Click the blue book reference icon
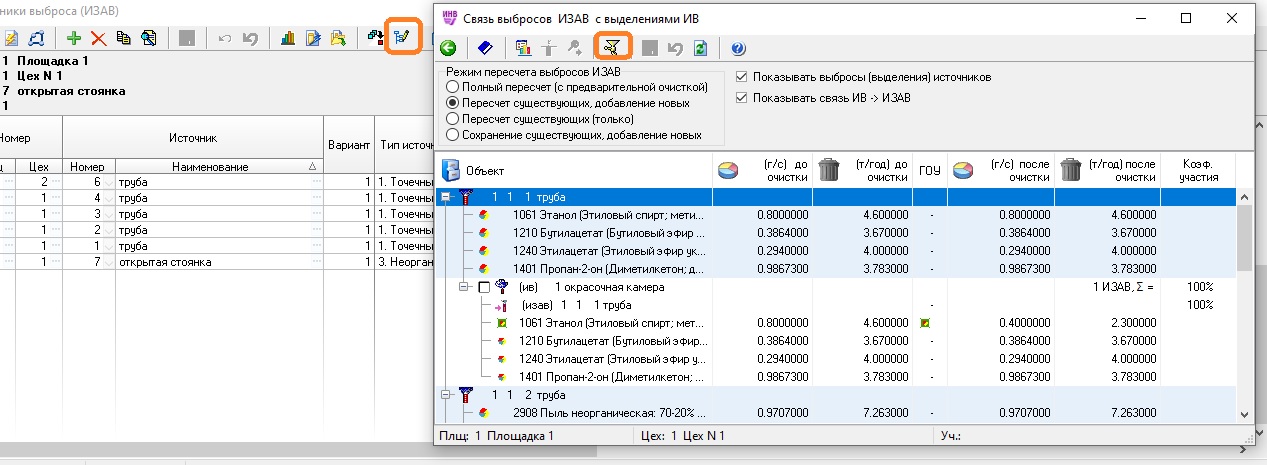 tap(484, 47)
